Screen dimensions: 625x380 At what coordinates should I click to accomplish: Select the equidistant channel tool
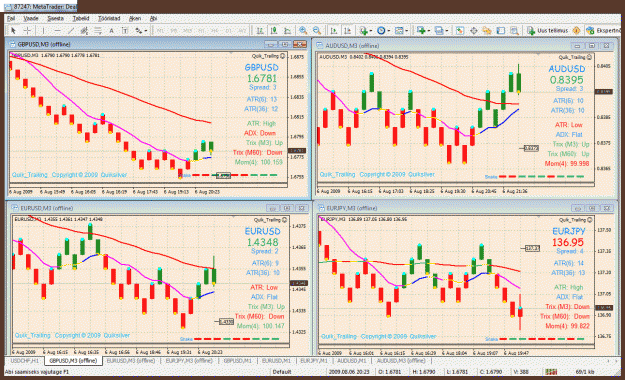coord(85,31)
